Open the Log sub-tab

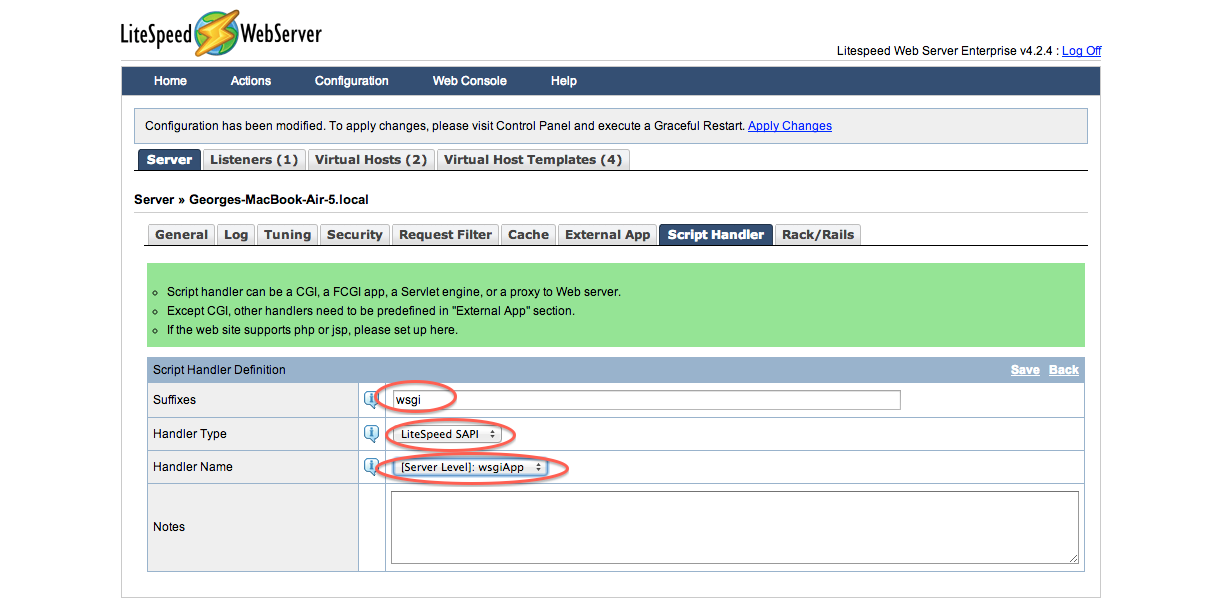[x=236, y=235]
